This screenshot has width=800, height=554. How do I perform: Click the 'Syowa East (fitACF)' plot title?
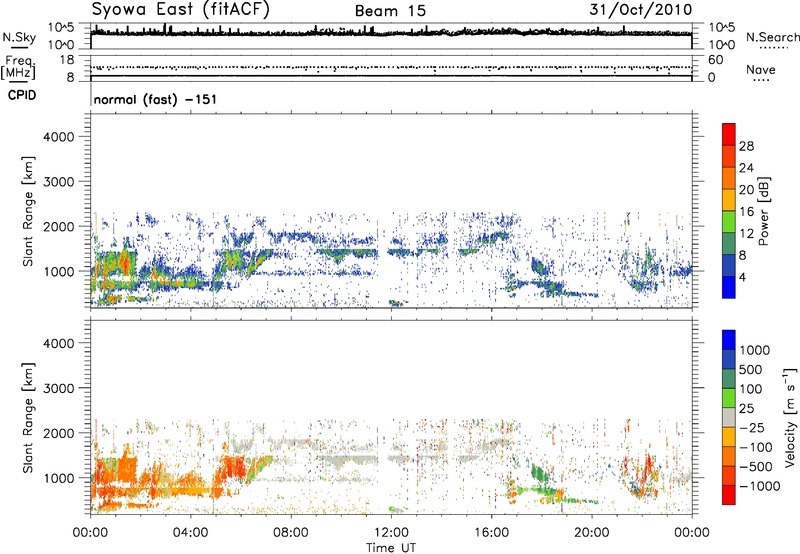tap(181, 10)
